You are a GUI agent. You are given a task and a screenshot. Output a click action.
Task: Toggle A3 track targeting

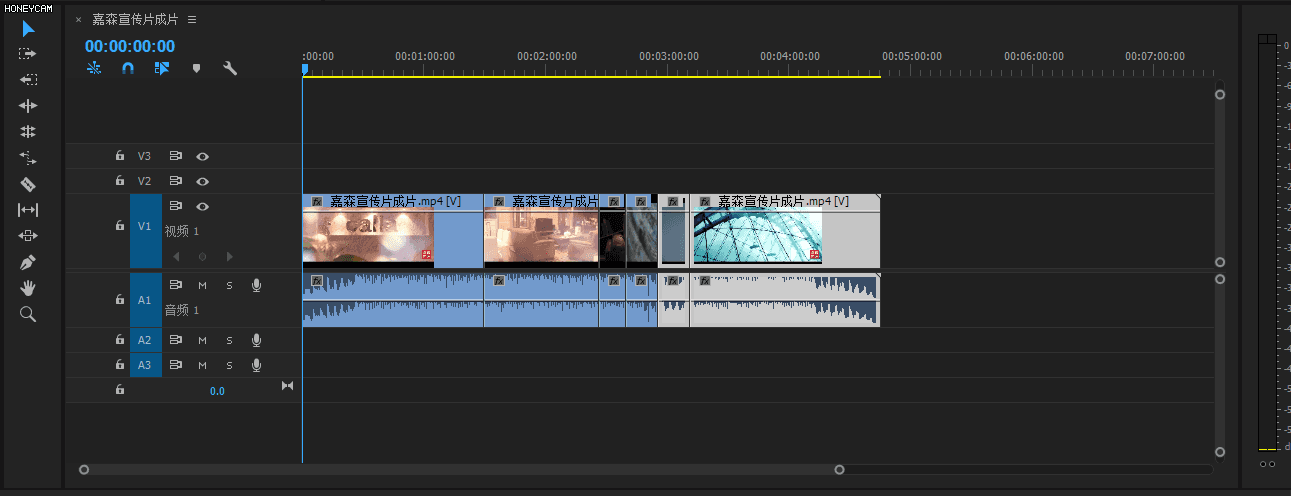click(145, 365)
